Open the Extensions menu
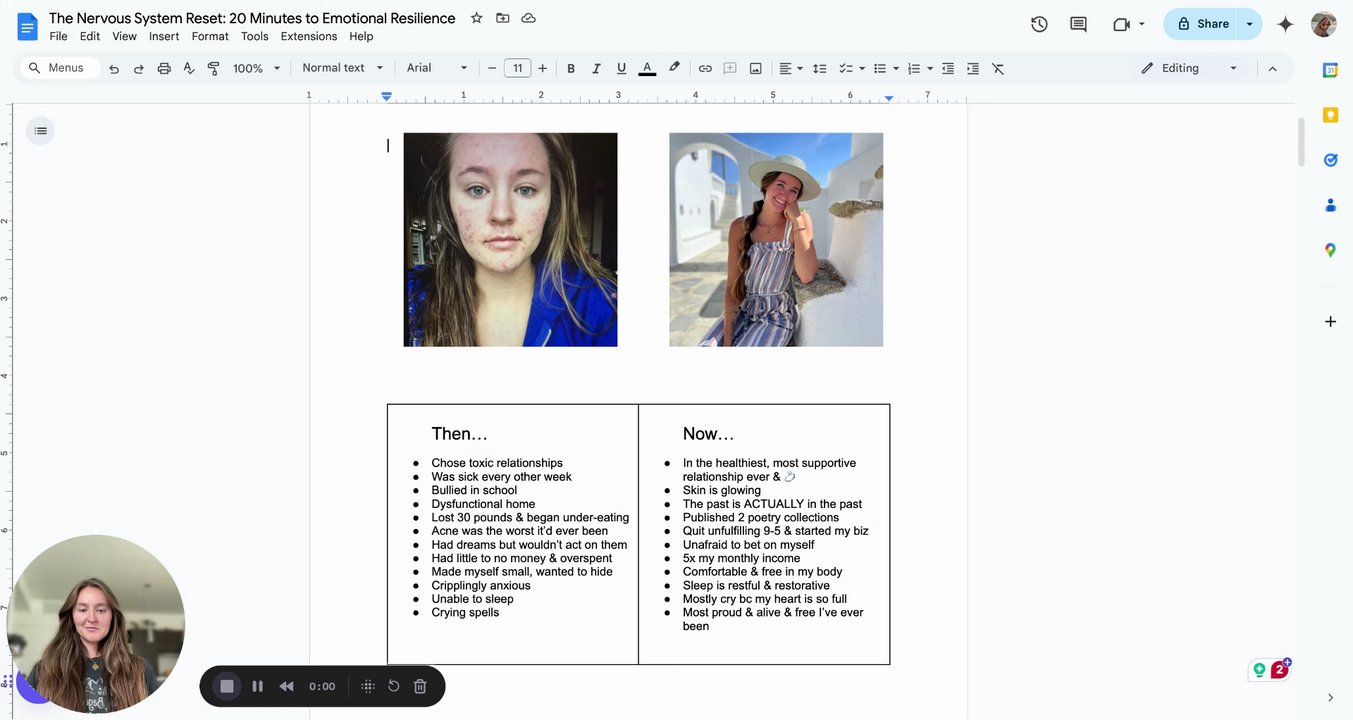Image resolution: width=1353 pixels, height=720 pixels. pyautogui.click(x=308, y=36)
